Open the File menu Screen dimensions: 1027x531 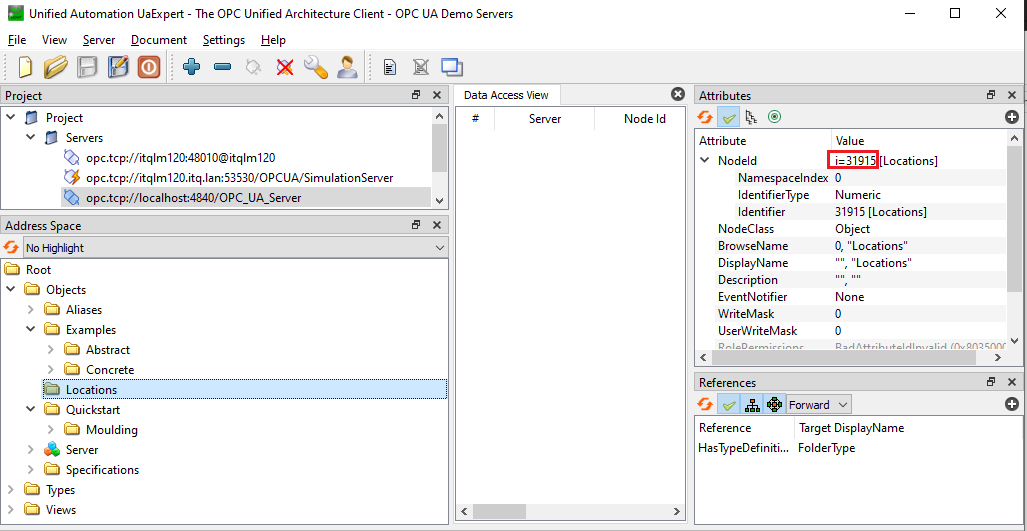click(x=17, y=40)
